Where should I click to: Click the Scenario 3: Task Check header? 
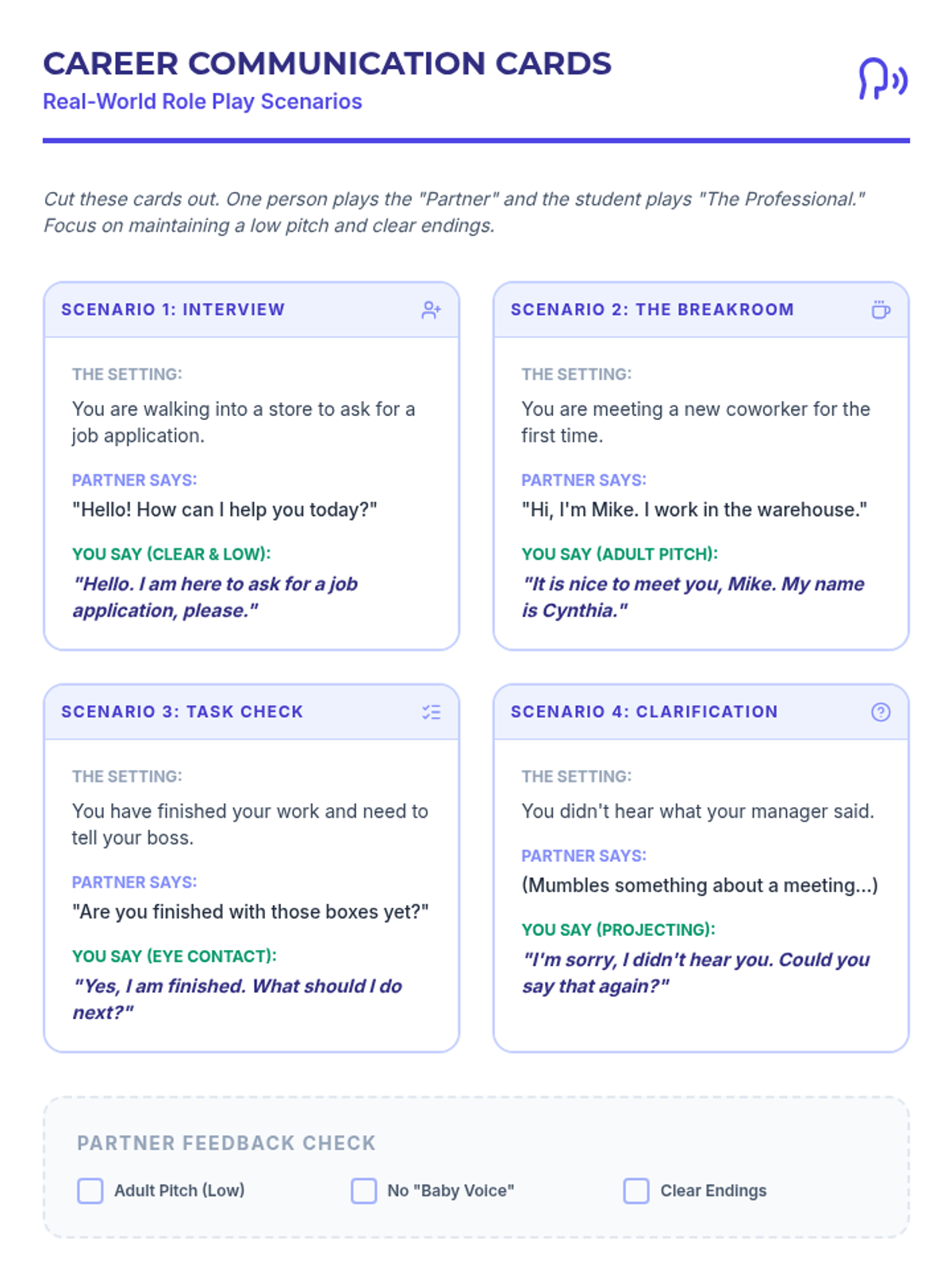[x=182, y=712]
